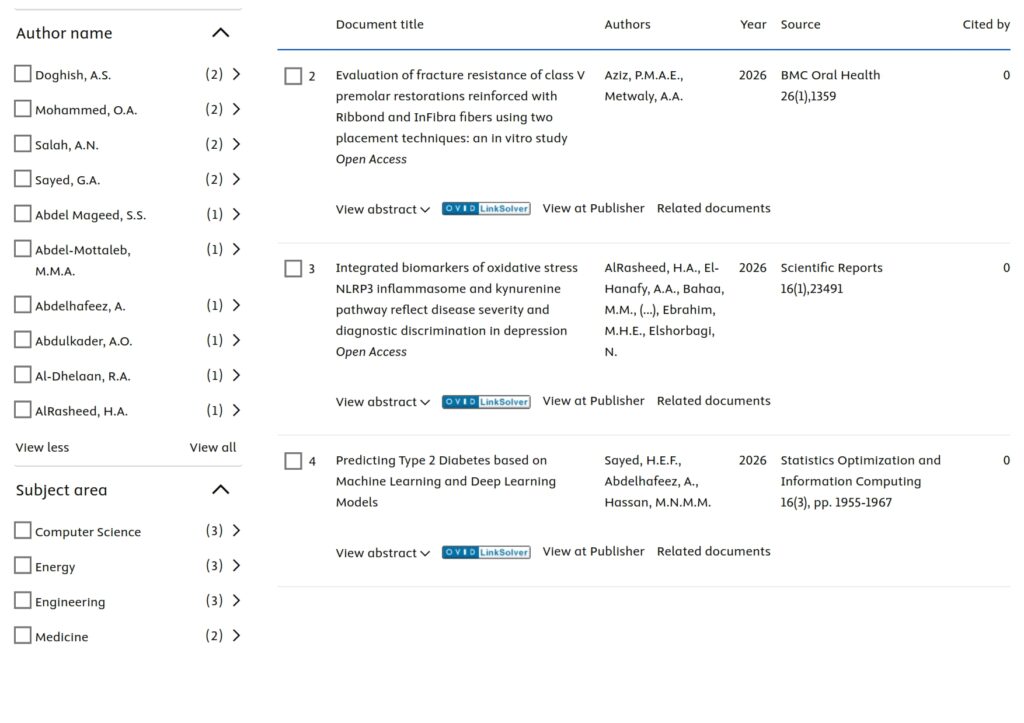The width and height of the screenshot is (1024, 723).
Task: Click arrow next to Medicine subject
Action: pyautogui.click(x=236, y=635)
